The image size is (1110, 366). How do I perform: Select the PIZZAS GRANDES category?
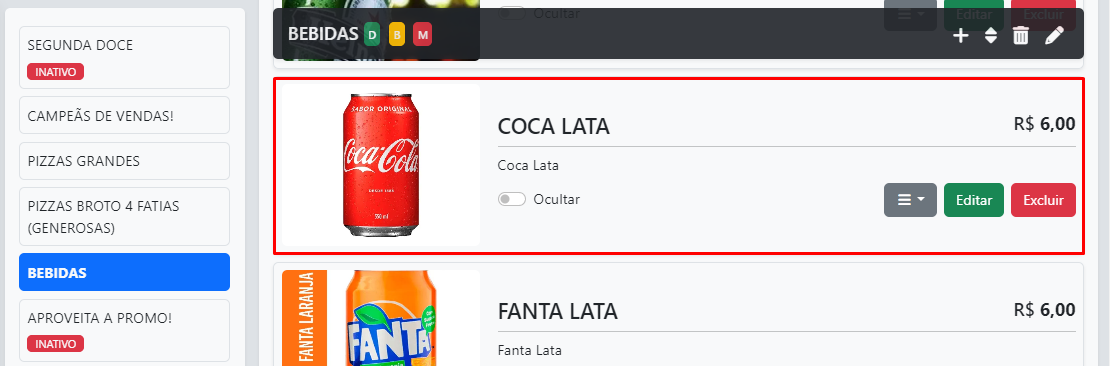click(x=125, y=161)
